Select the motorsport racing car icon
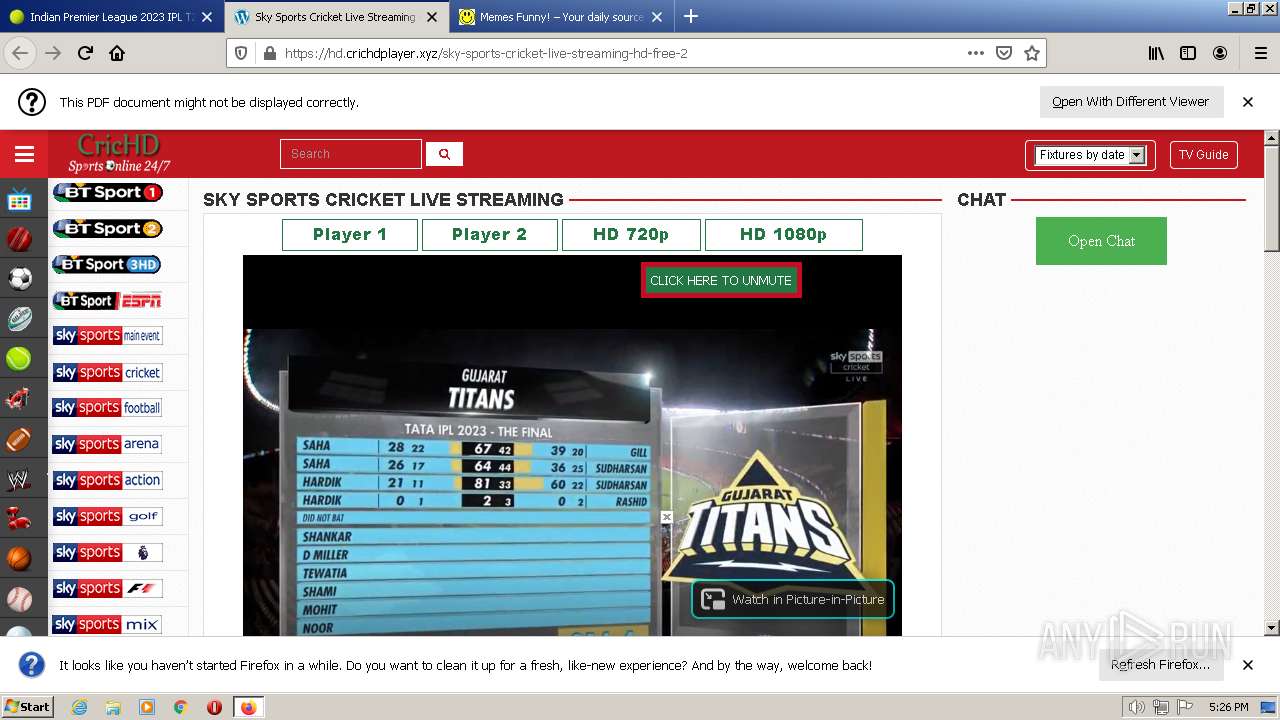 [x=19, y=399]
